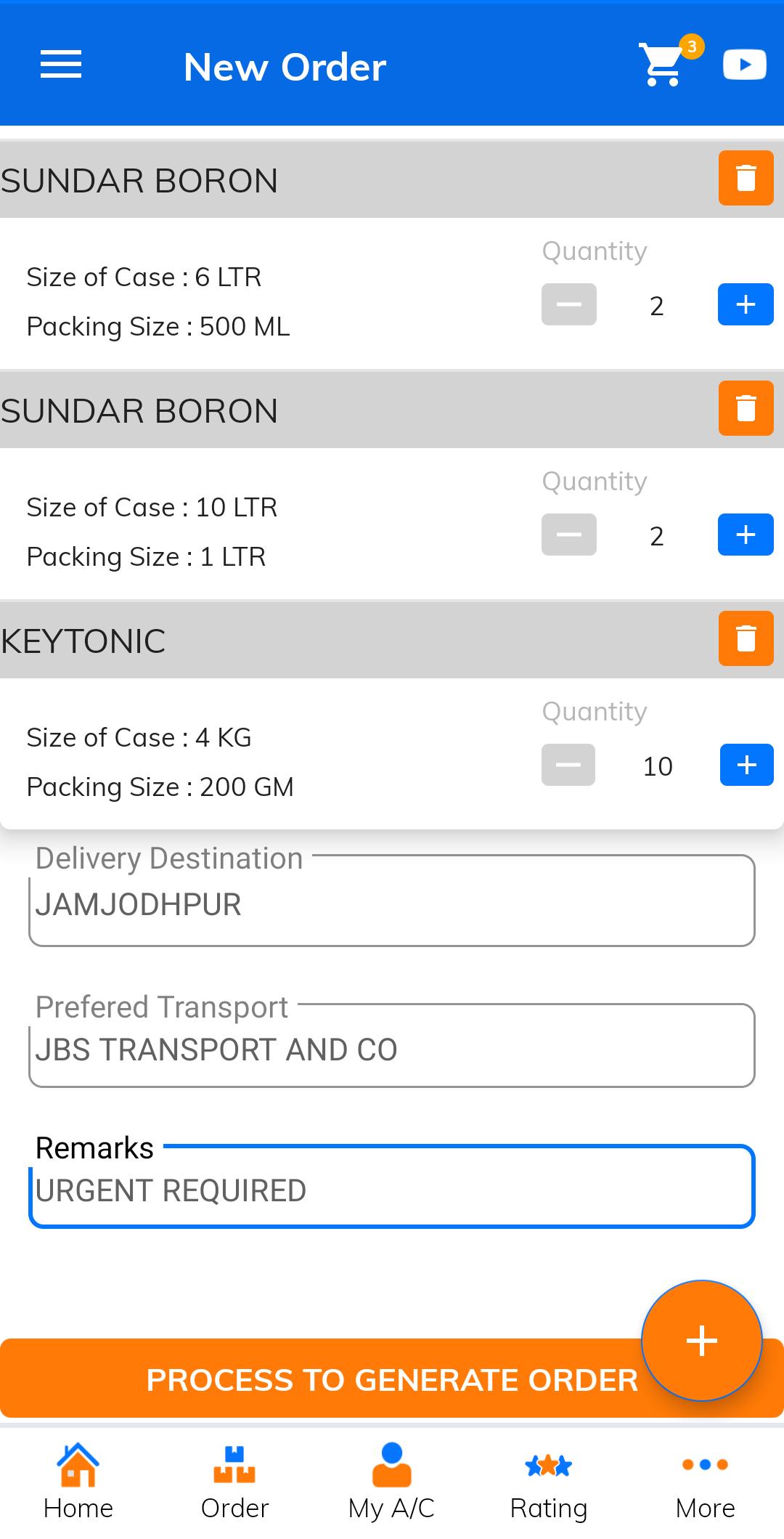Tap the YouTube video icon
The image size is (784, 1539).
(745, 65)
